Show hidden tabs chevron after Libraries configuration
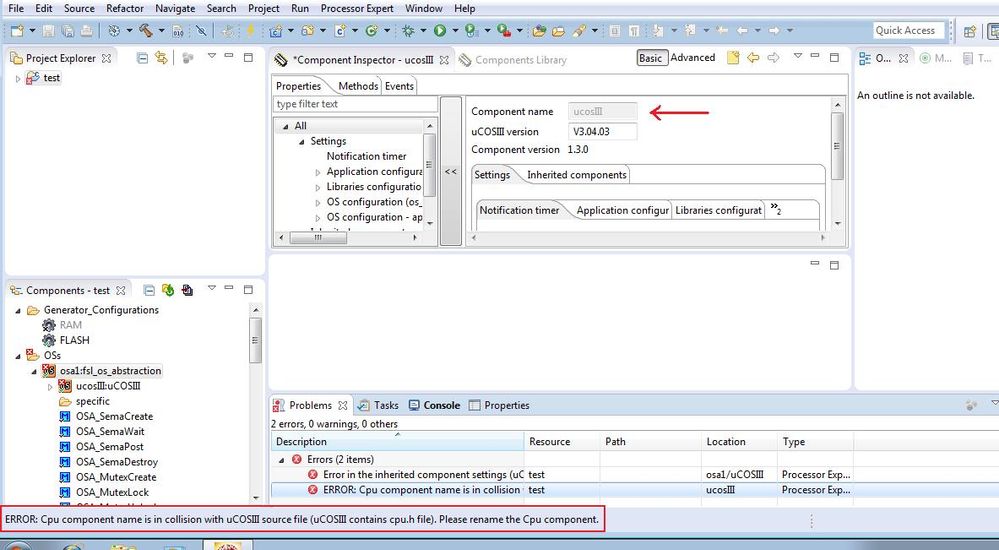Image resolution: width=999 pixels, height=550 pixels. pos(775,208)
